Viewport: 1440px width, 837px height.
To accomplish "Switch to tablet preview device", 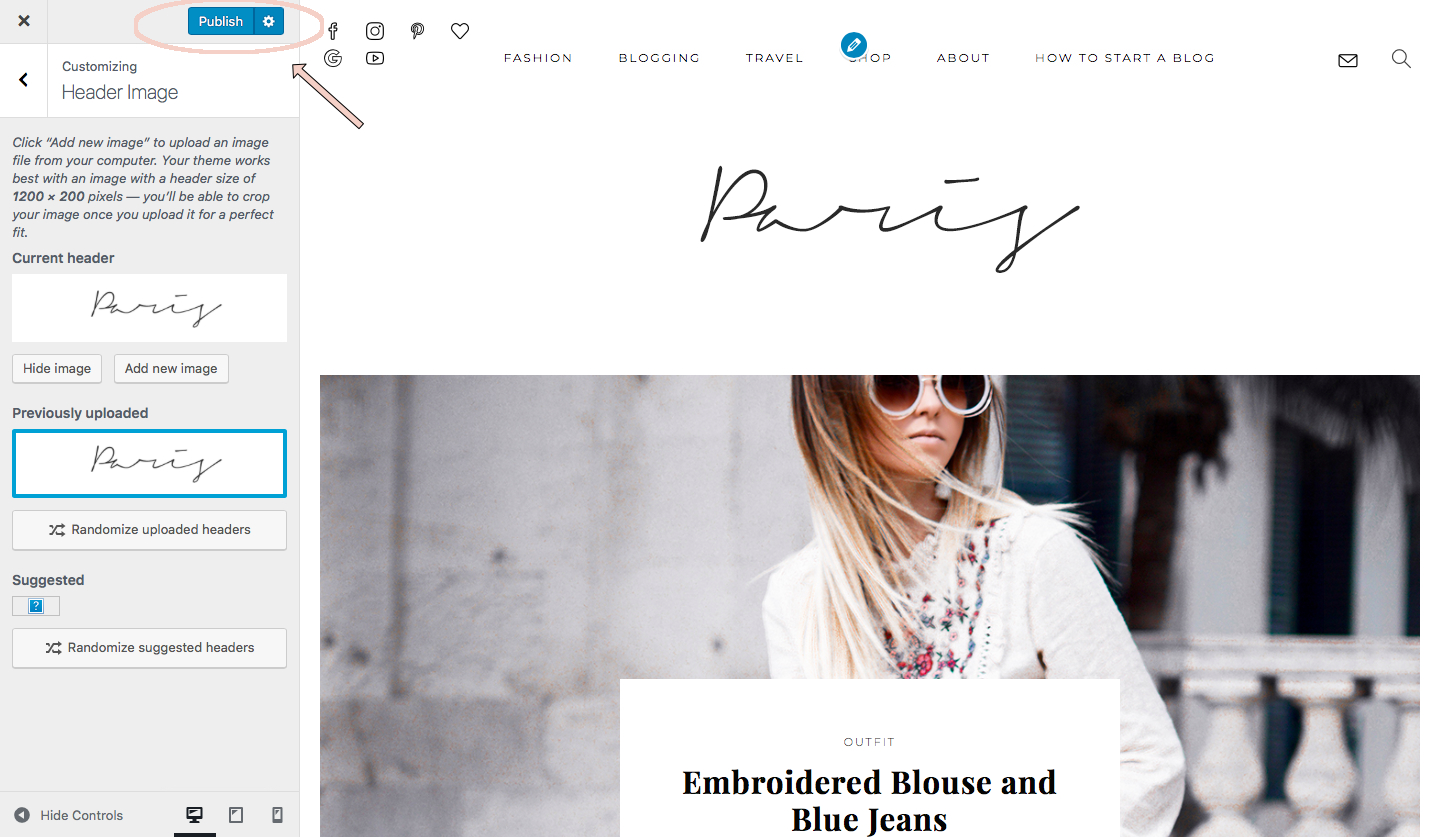I will click(x=236, y=815).
